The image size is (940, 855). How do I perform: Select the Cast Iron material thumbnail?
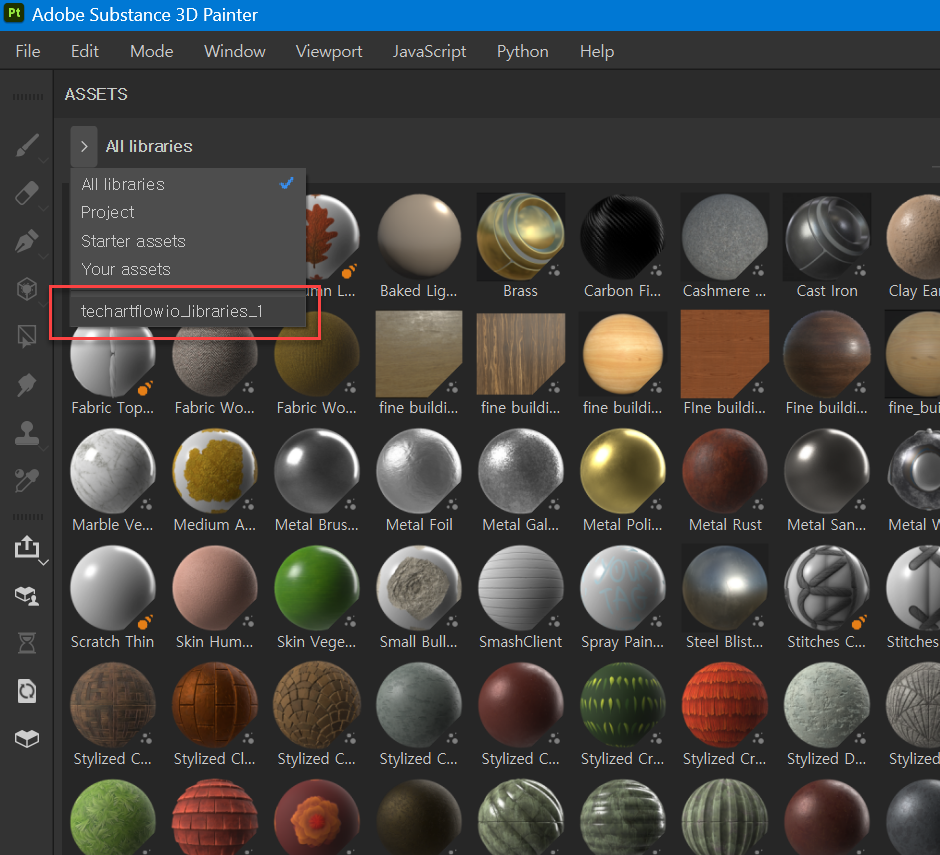pyautogui.click(x=827, y=237)
